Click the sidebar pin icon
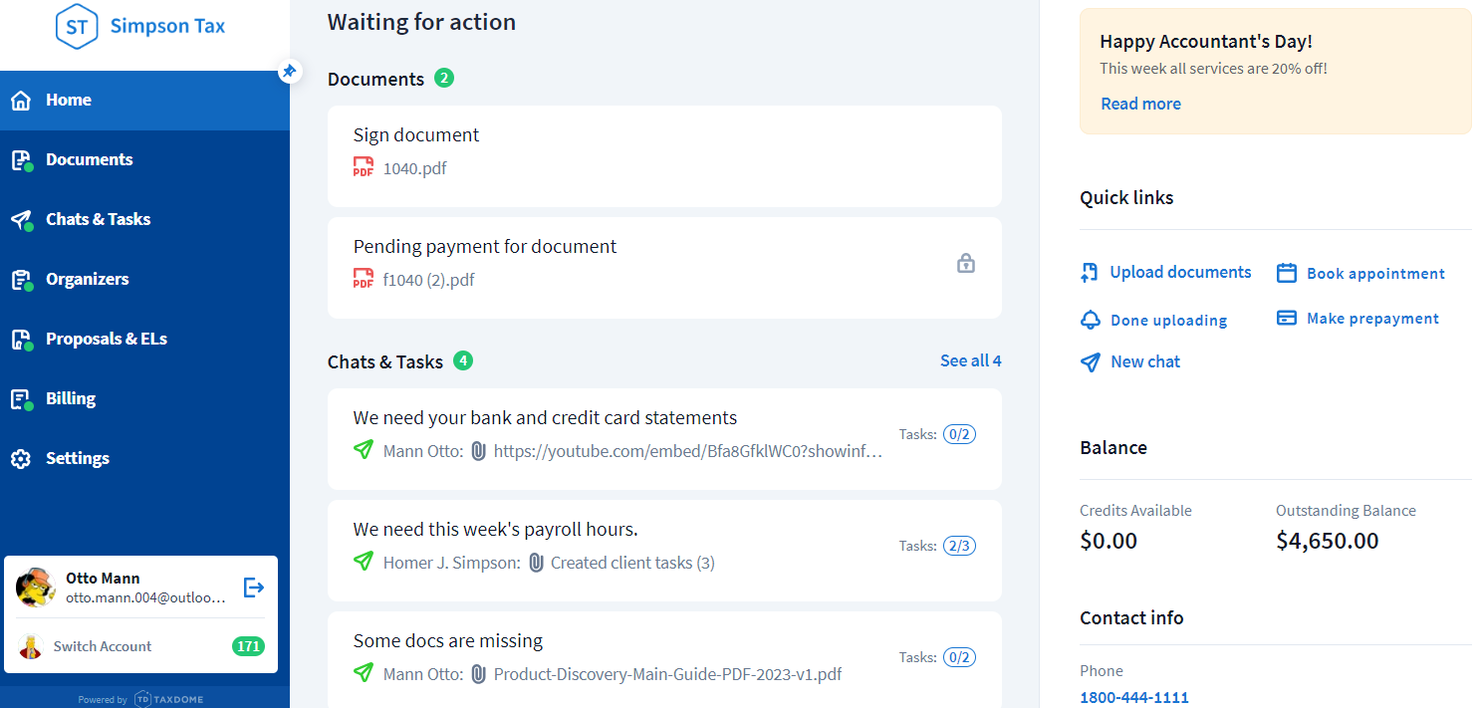 (x=289, y=71)
